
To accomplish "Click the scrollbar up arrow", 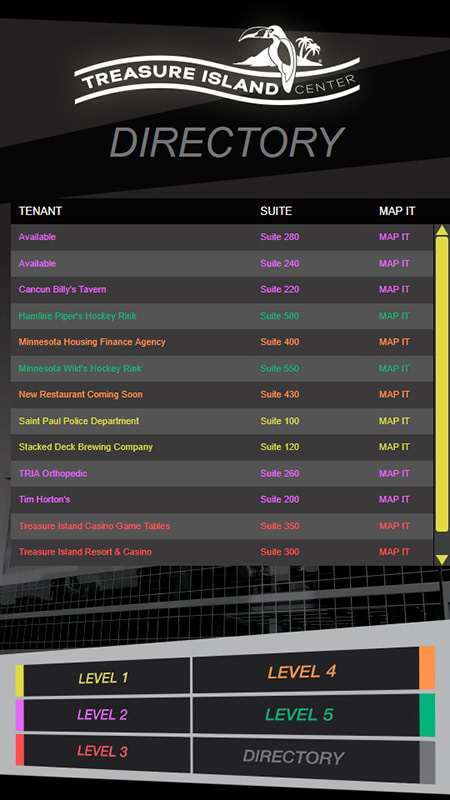I will click(442, 230).
